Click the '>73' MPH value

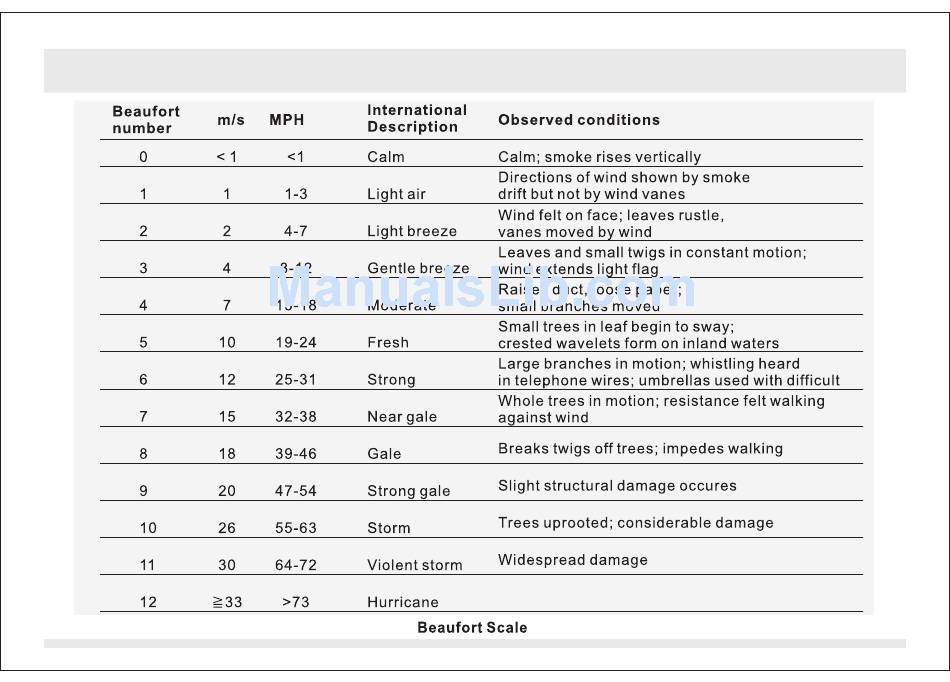296,602
